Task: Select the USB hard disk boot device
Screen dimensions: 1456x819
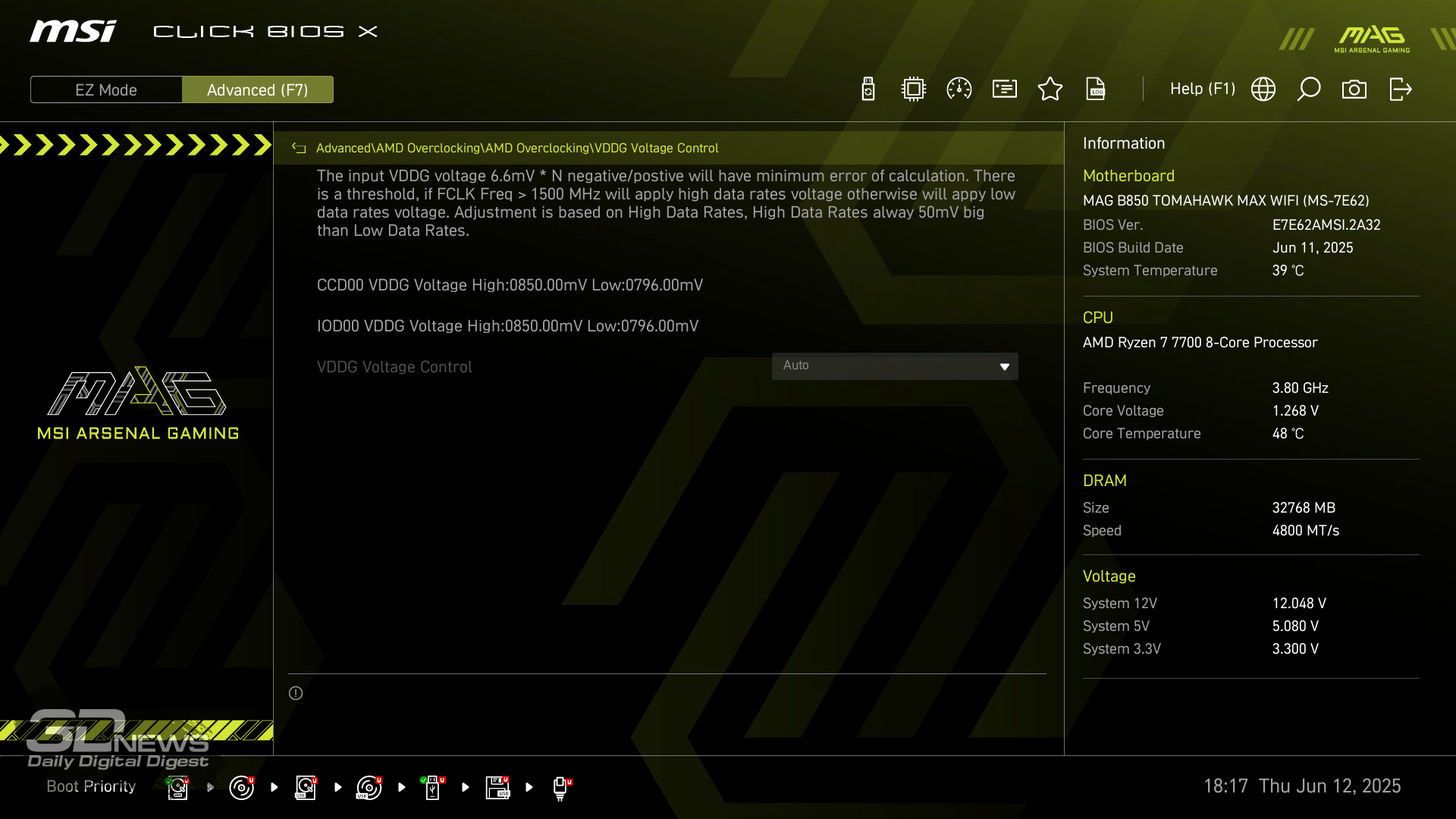Action: tap(306, 787)
